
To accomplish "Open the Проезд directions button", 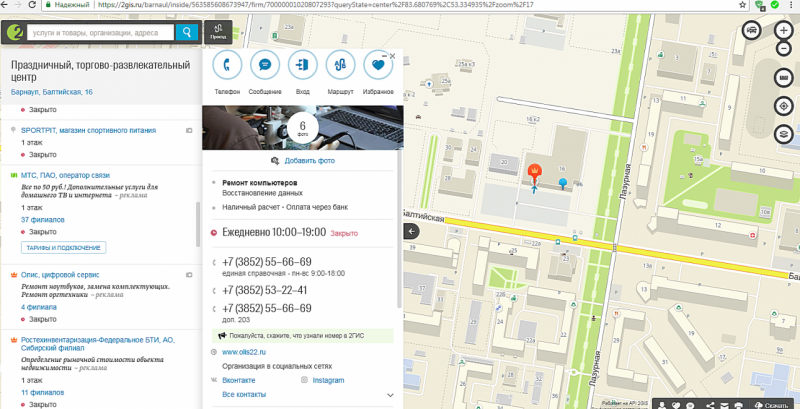I will 218,32.
